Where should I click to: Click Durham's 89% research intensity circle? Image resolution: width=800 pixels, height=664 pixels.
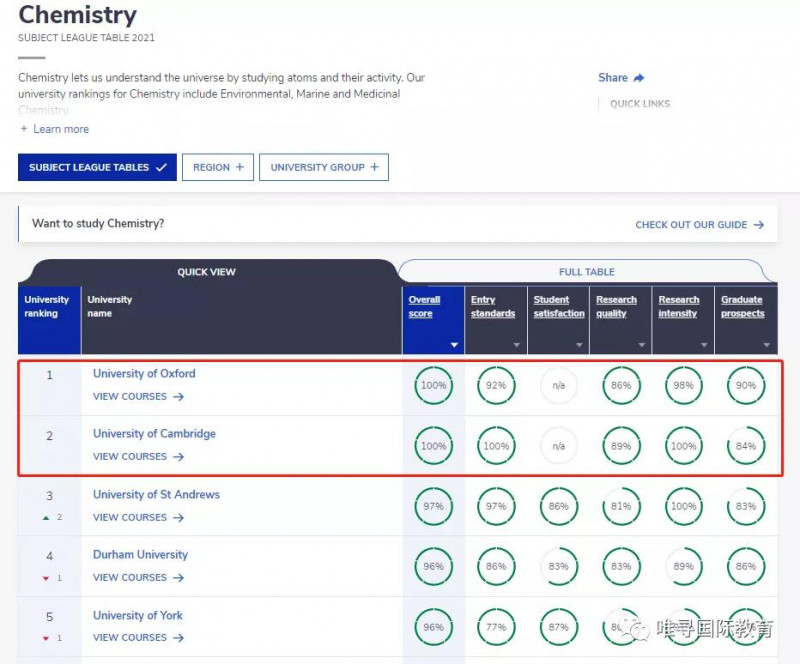point(683,567)
